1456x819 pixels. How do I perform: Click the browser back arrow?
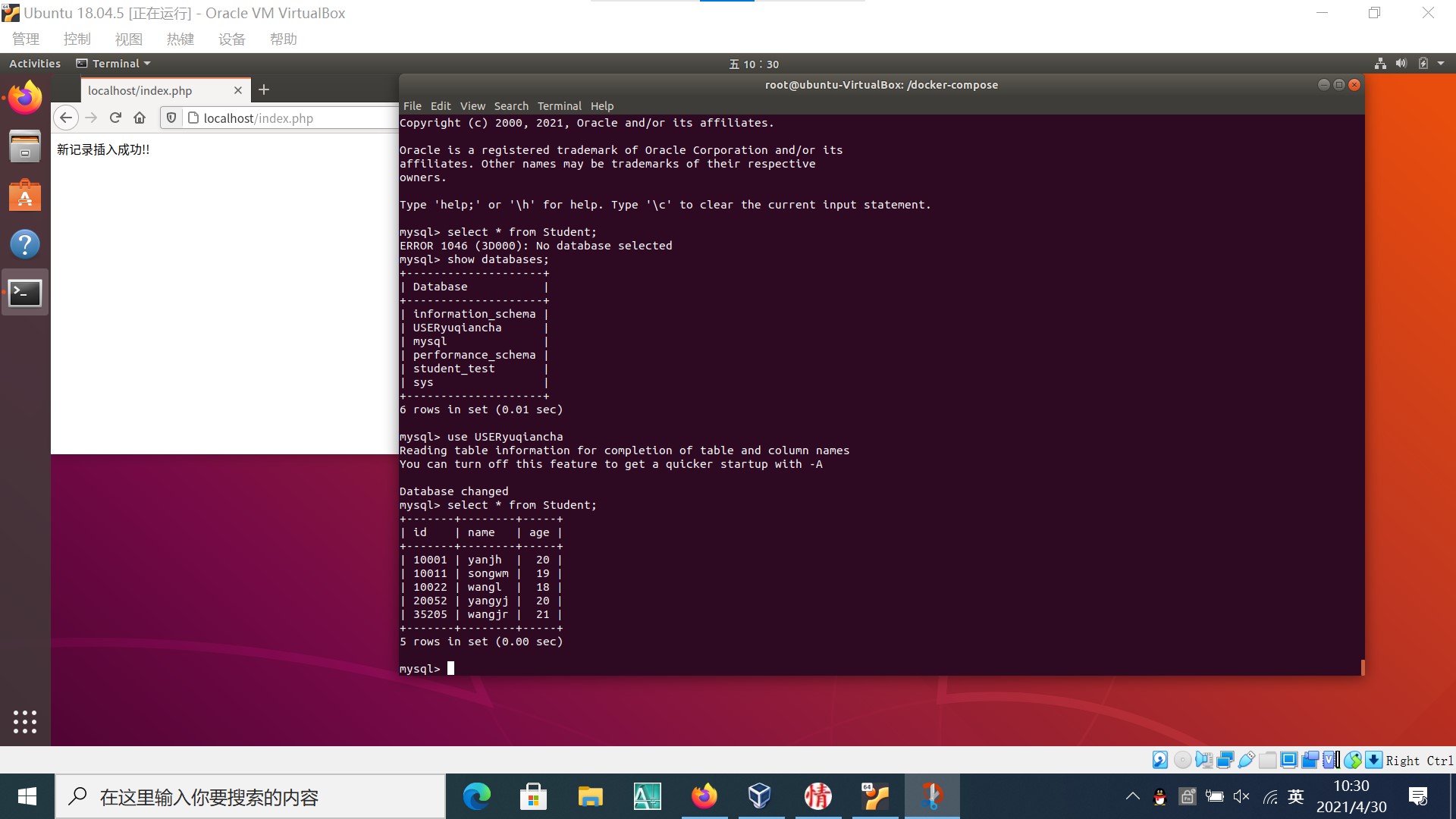66,118
